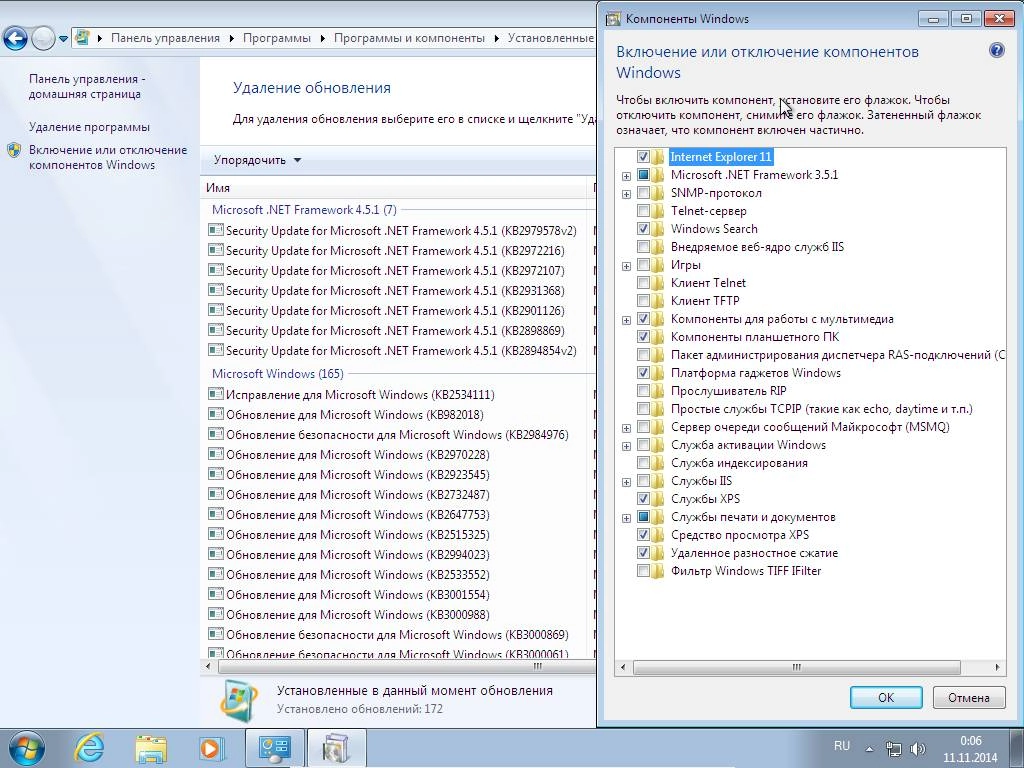Open Включение или отключение компонентов Windows link
The height and width of the screenshot is (768, 1024).
108,157
